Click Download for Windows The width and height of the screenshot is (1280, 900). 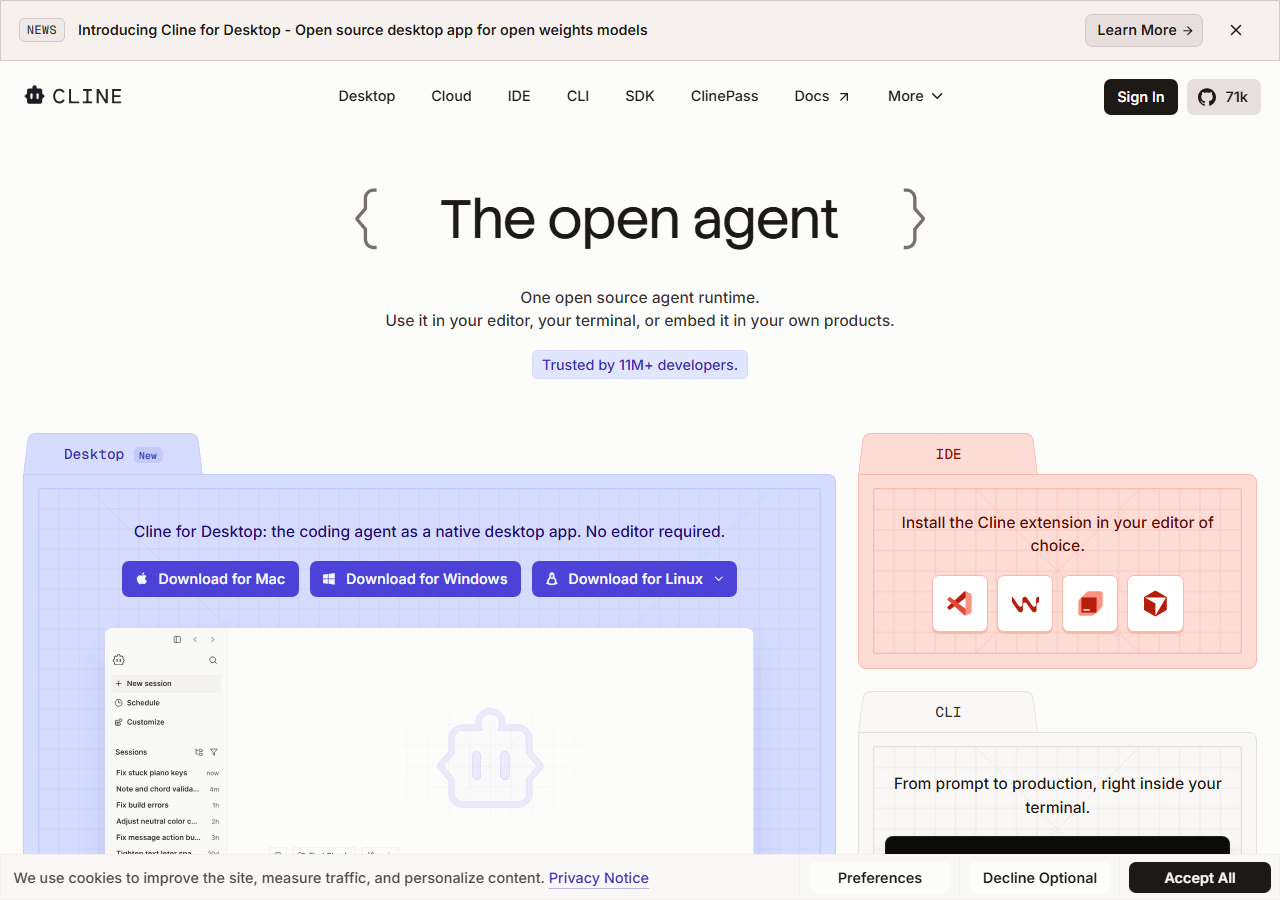click(x=415, y=579)
